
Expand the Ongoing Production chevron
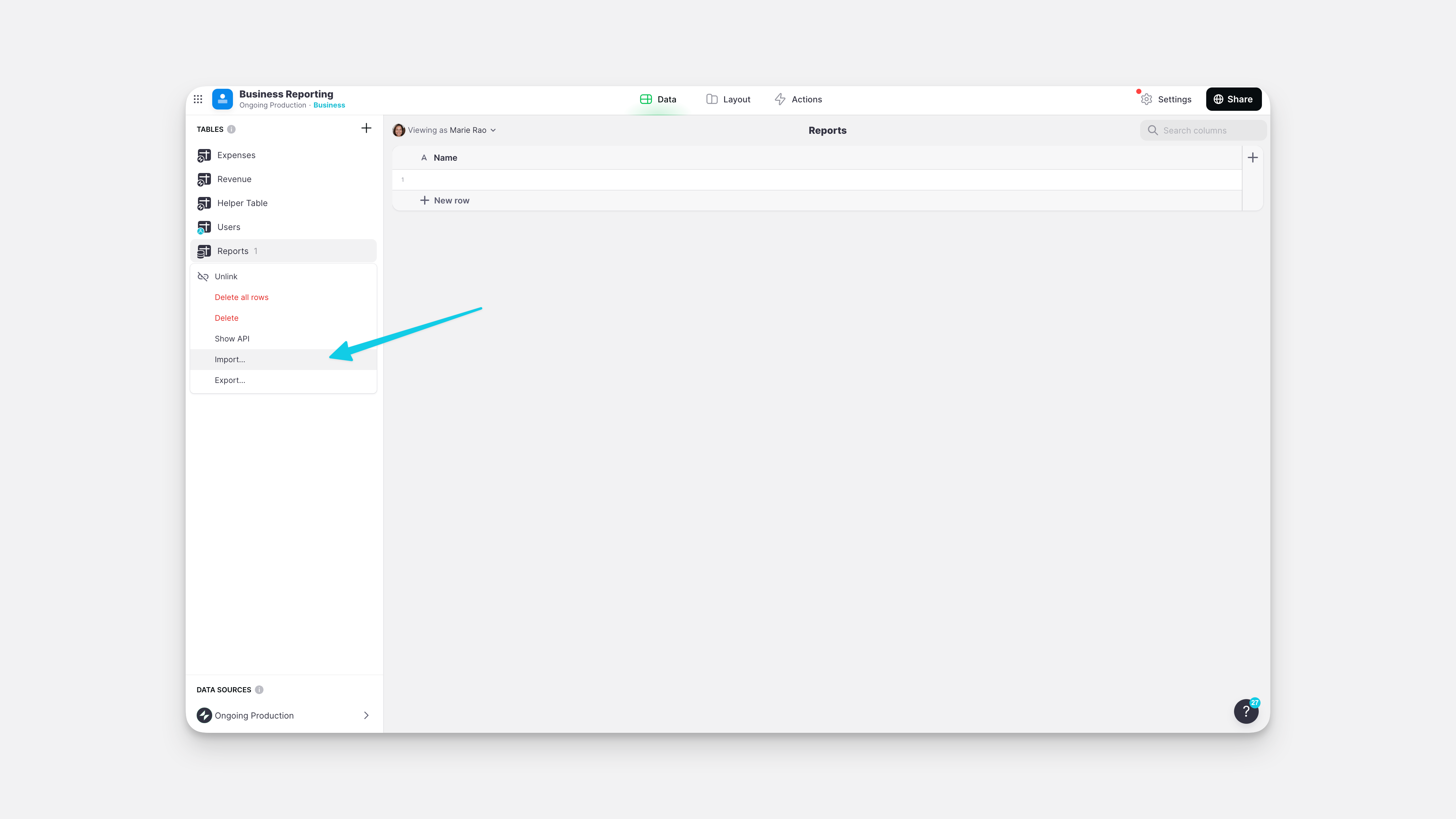click(x=366, y=715)
